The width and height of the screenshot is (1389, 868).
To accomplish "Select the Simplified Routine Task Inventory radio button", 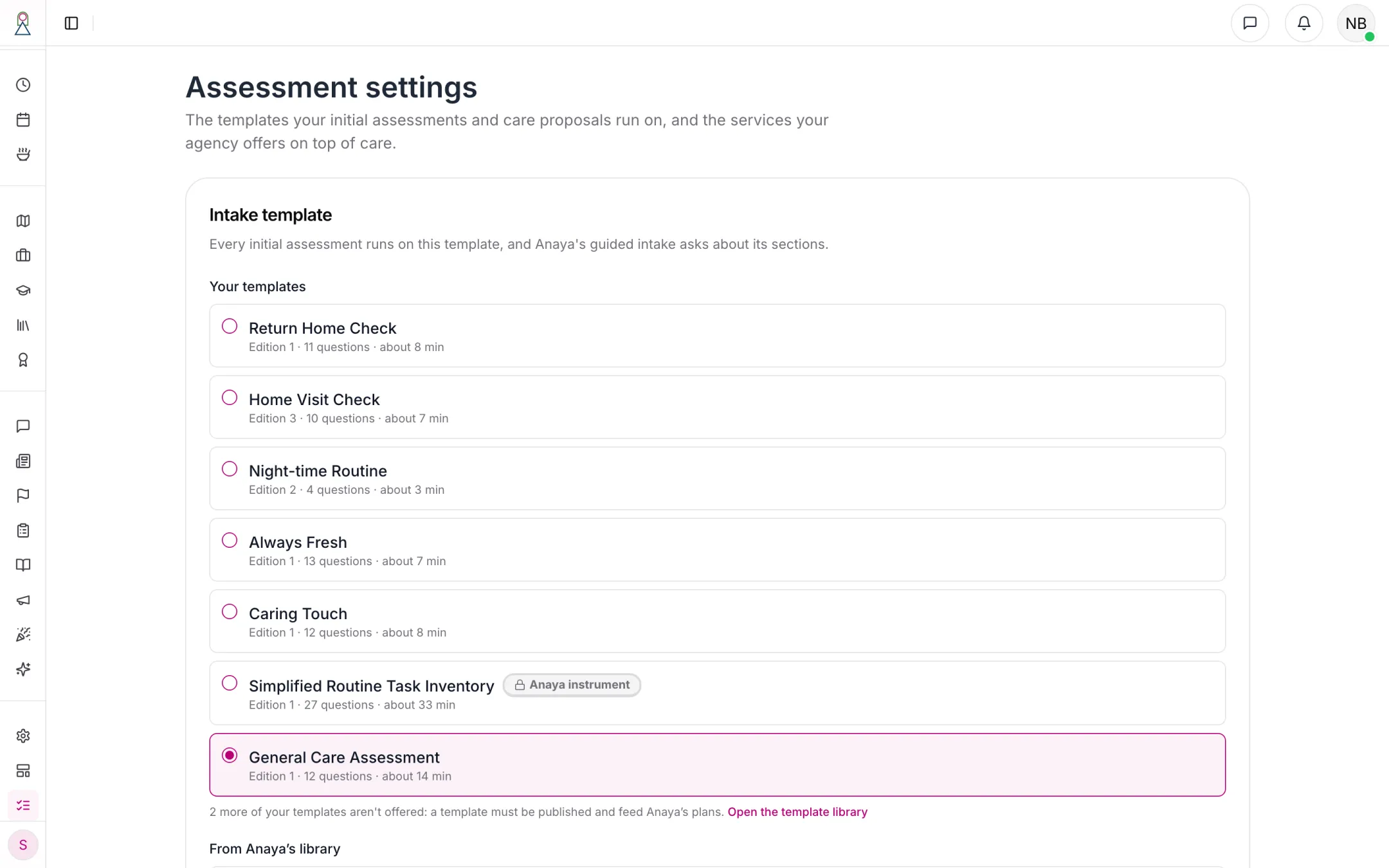I will (x=230, y=683).
